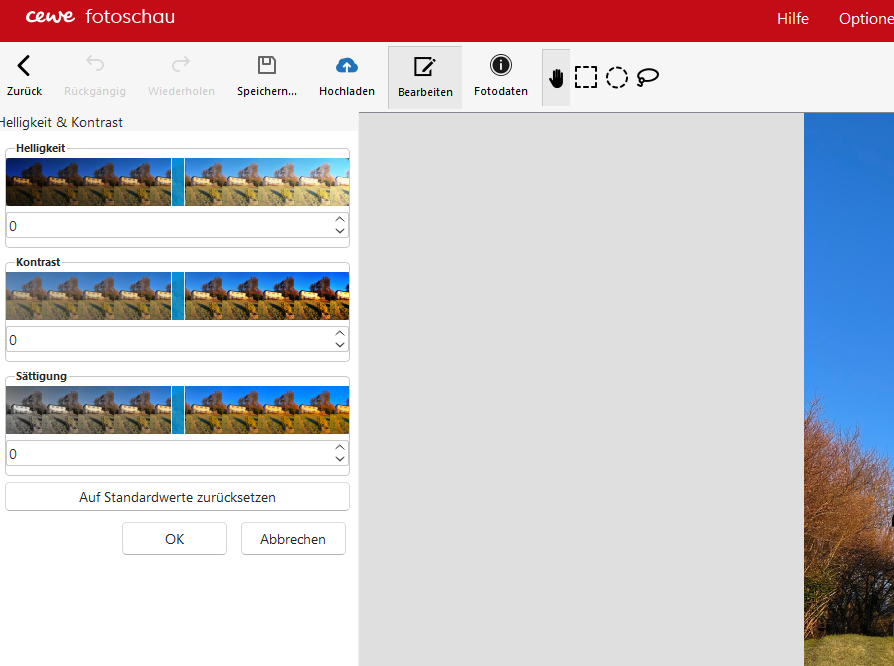Click the Abbrechen button
Image resolution: width=894 pixels, height=666 pixels.
click(x=293, y=539)
